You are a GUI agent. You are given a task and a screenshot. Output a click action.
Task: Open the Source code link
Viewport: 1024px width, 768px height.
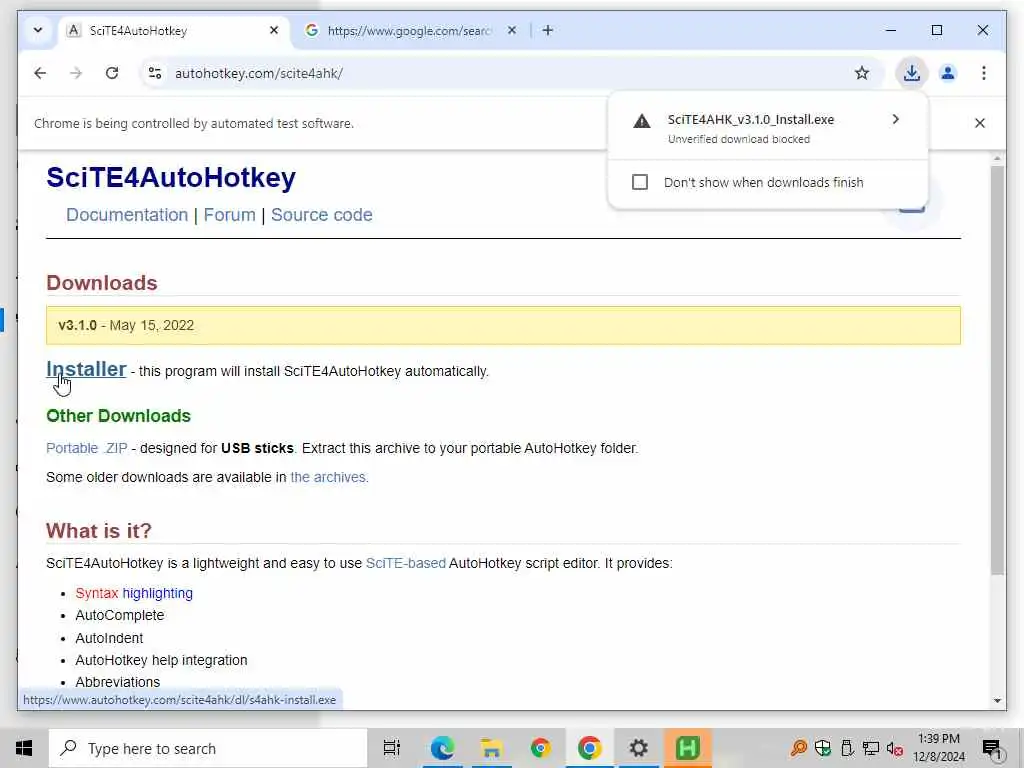[x=321, y=215]
